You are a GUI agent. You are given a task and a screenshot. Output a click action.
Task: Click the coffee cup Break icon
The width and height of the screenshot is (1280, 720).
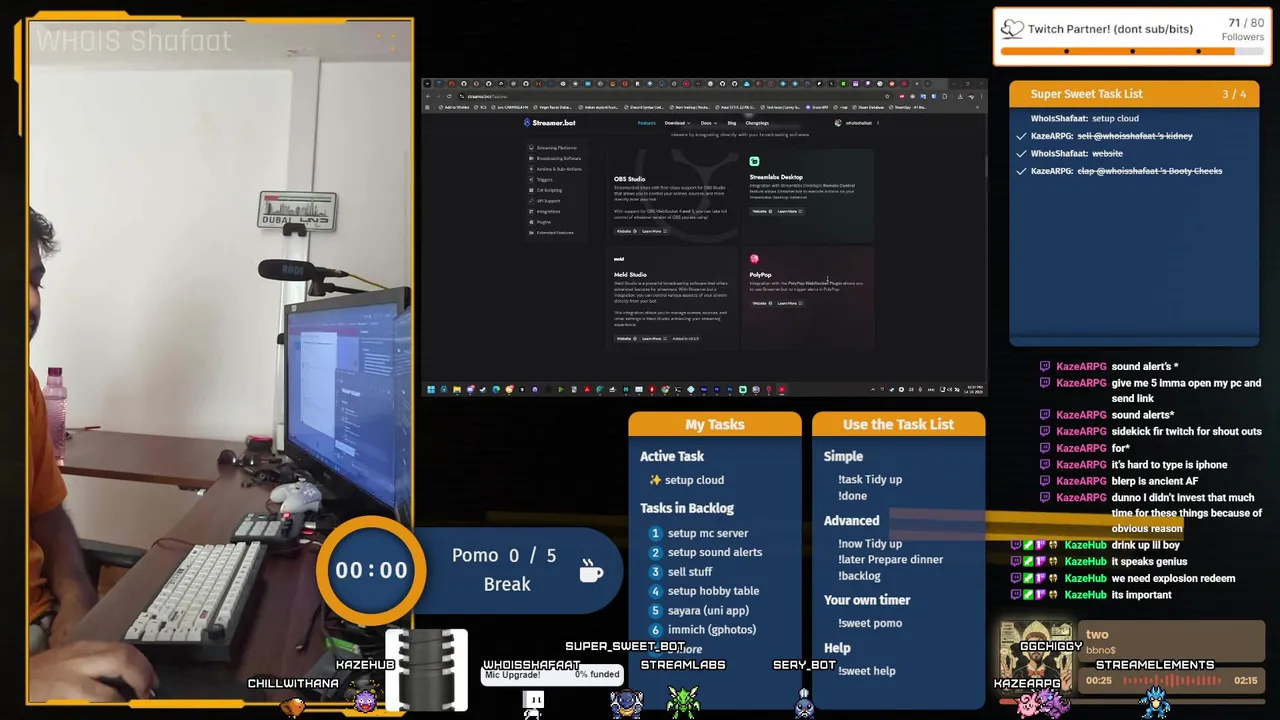(x=591, y=570)
